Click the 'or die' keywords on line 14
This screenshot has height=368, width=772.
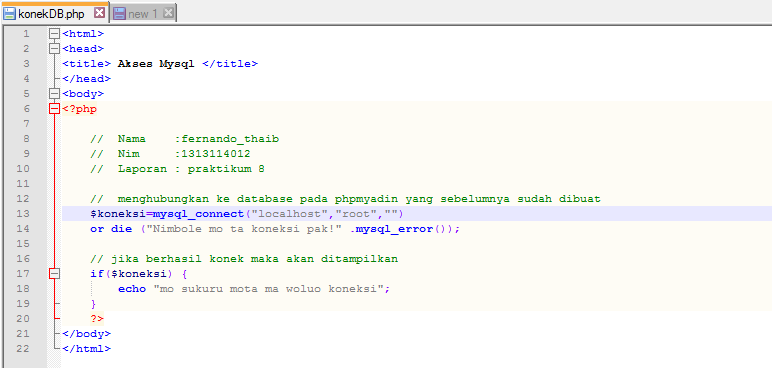(111, 229)
